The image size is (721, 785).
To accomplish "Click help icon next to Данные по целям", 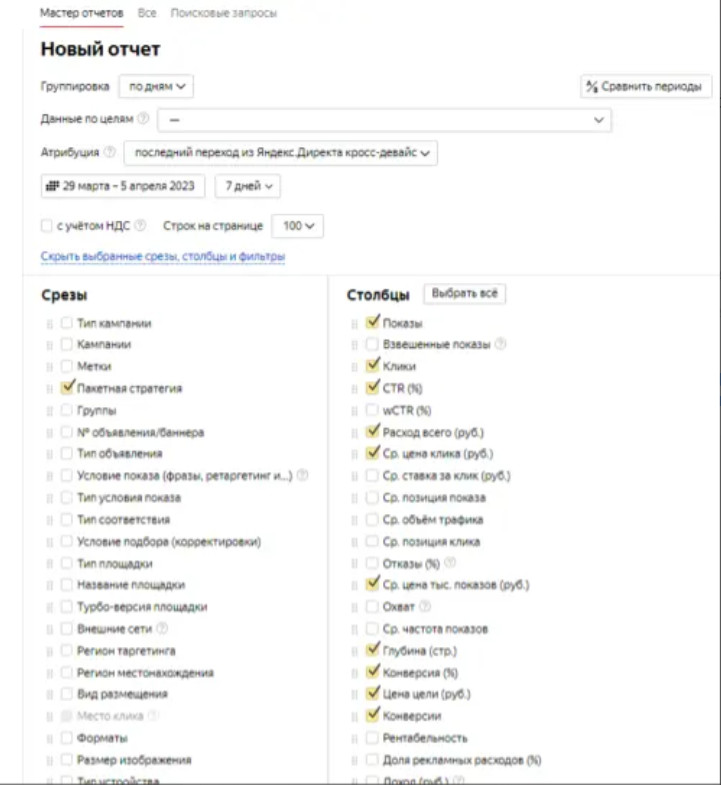I will point(143,119).
